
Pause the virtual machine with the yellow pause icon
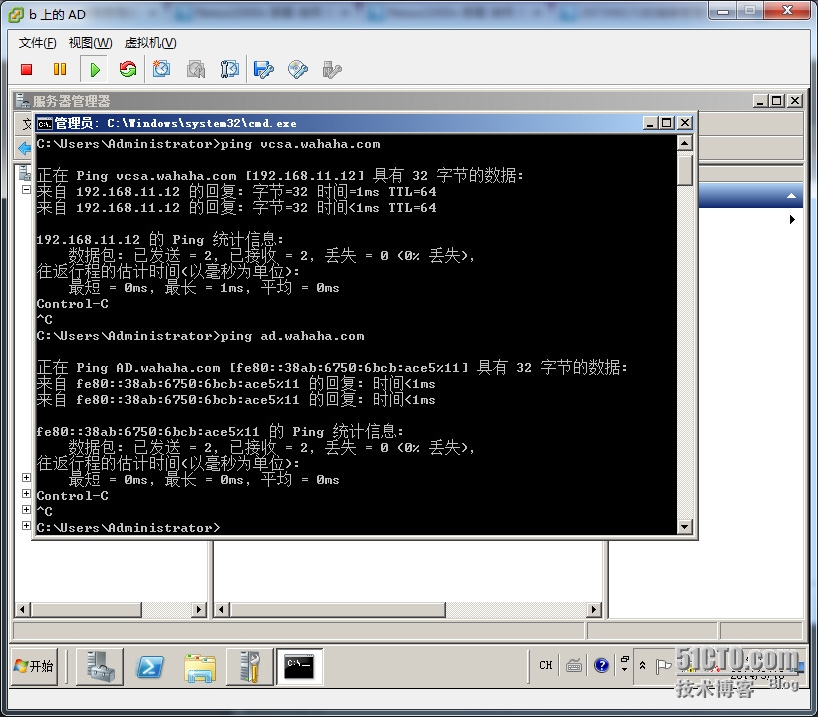(x=60, y=69)
